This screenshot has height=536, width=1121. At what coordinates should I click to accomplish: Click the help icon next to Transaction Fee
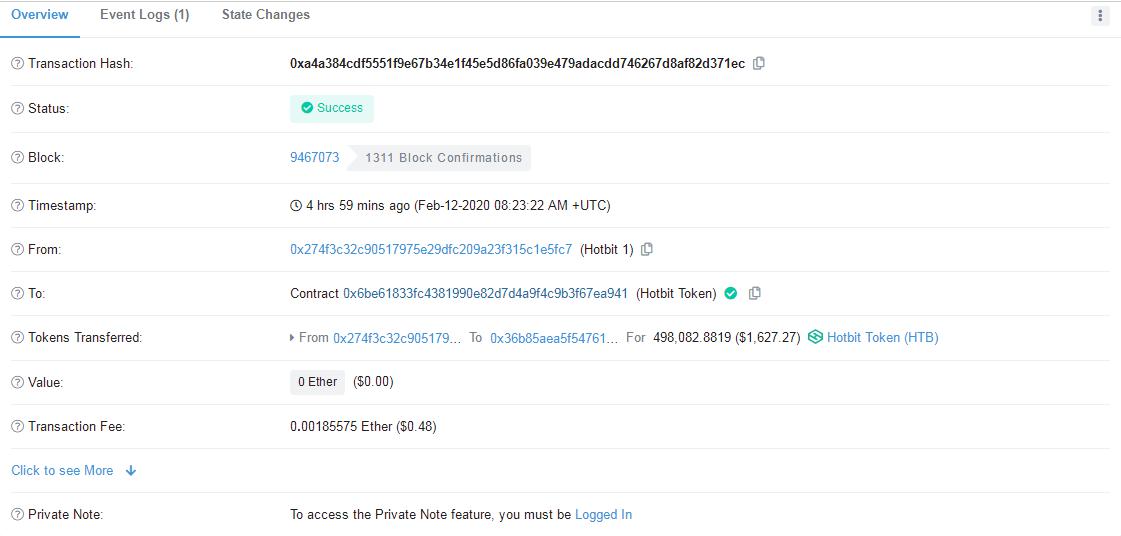pyautogui.click(x=18, y=427)
